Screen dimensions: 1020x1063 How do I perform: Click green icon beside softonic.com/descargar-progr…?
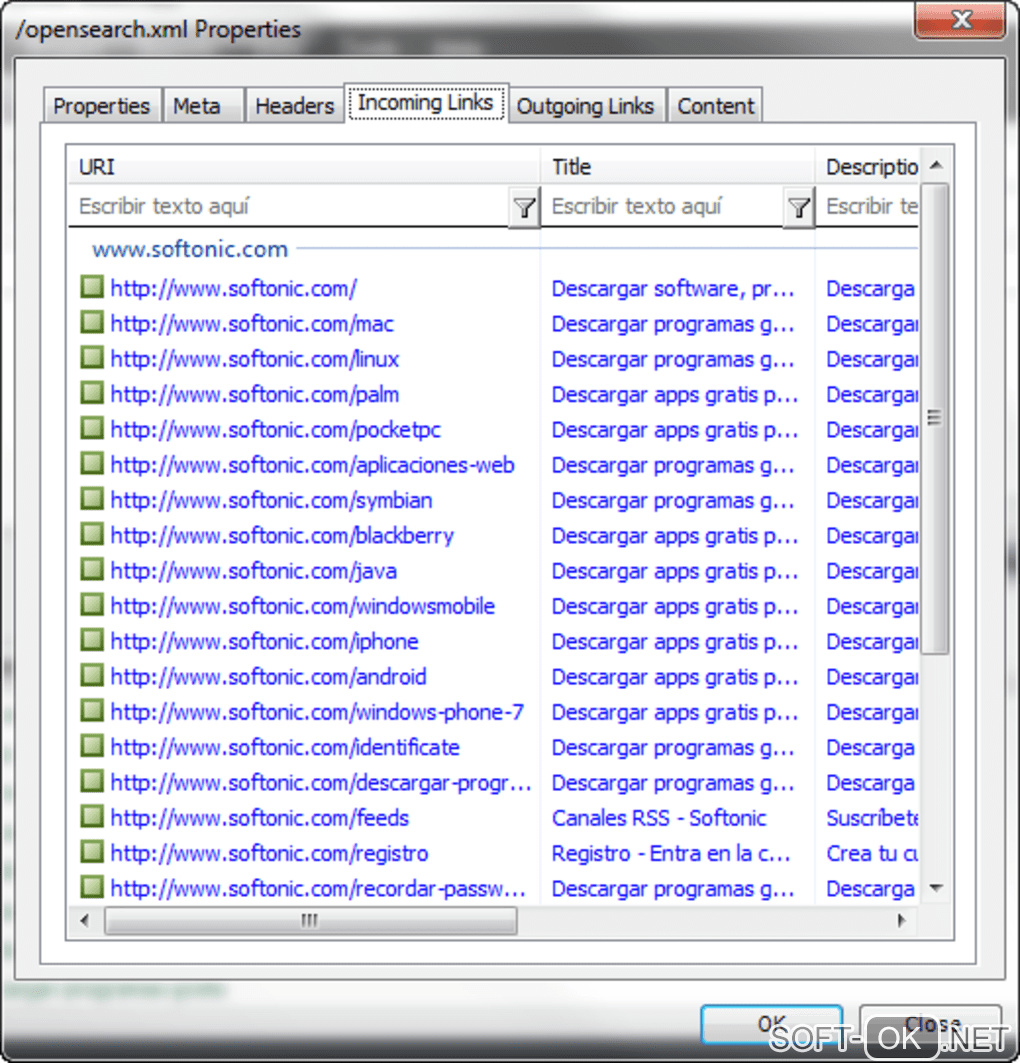tap(91, 781)
